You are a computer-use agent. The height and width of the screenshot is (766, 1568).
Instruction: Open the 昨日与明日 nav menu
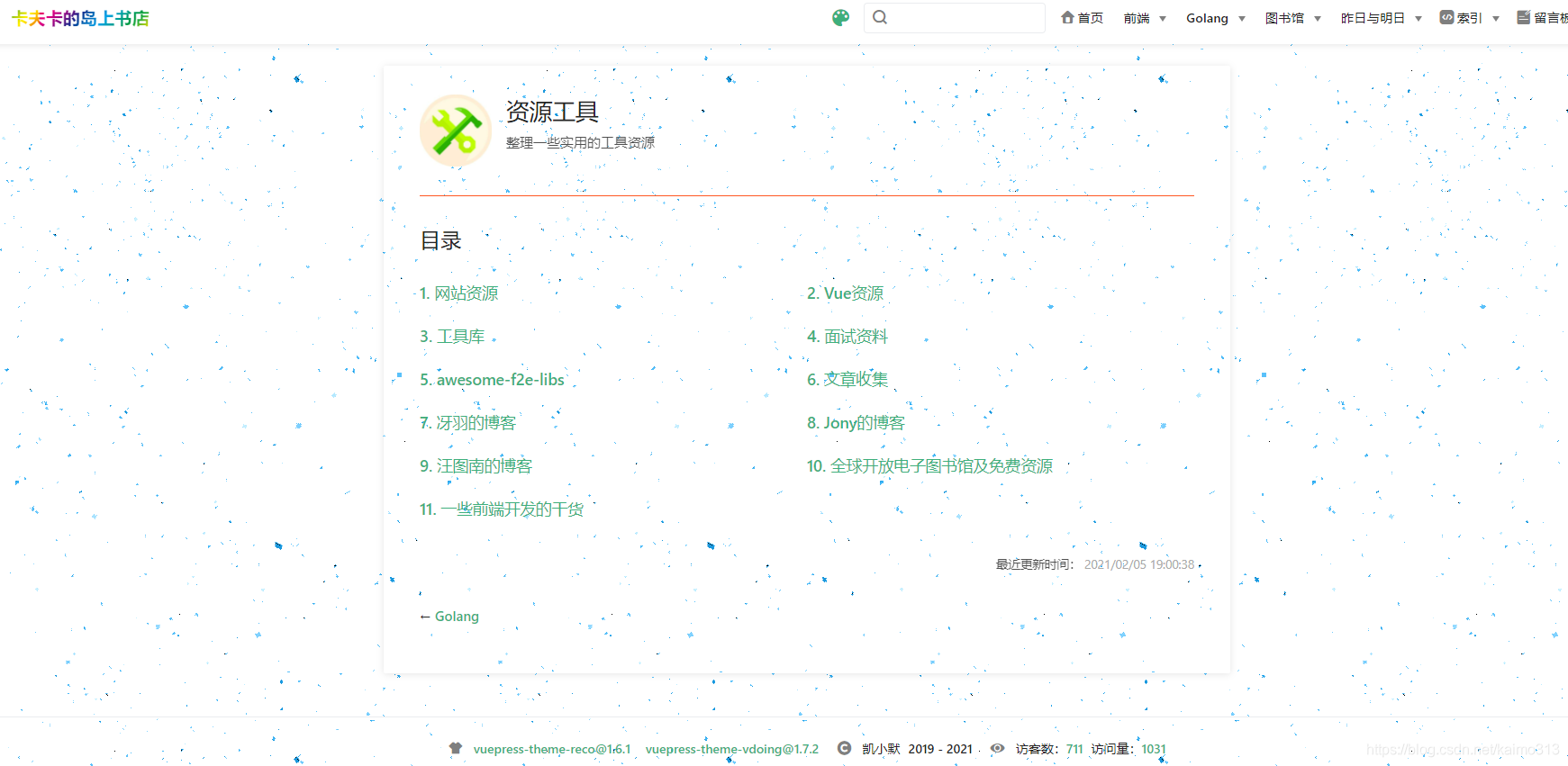(x=1373, y=18)
